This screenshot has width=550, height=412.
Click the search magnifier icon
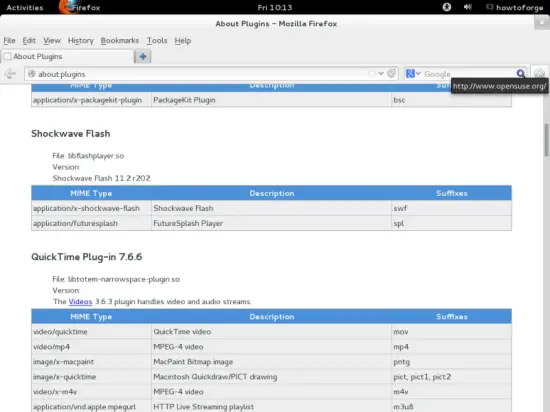pos(521,73)
